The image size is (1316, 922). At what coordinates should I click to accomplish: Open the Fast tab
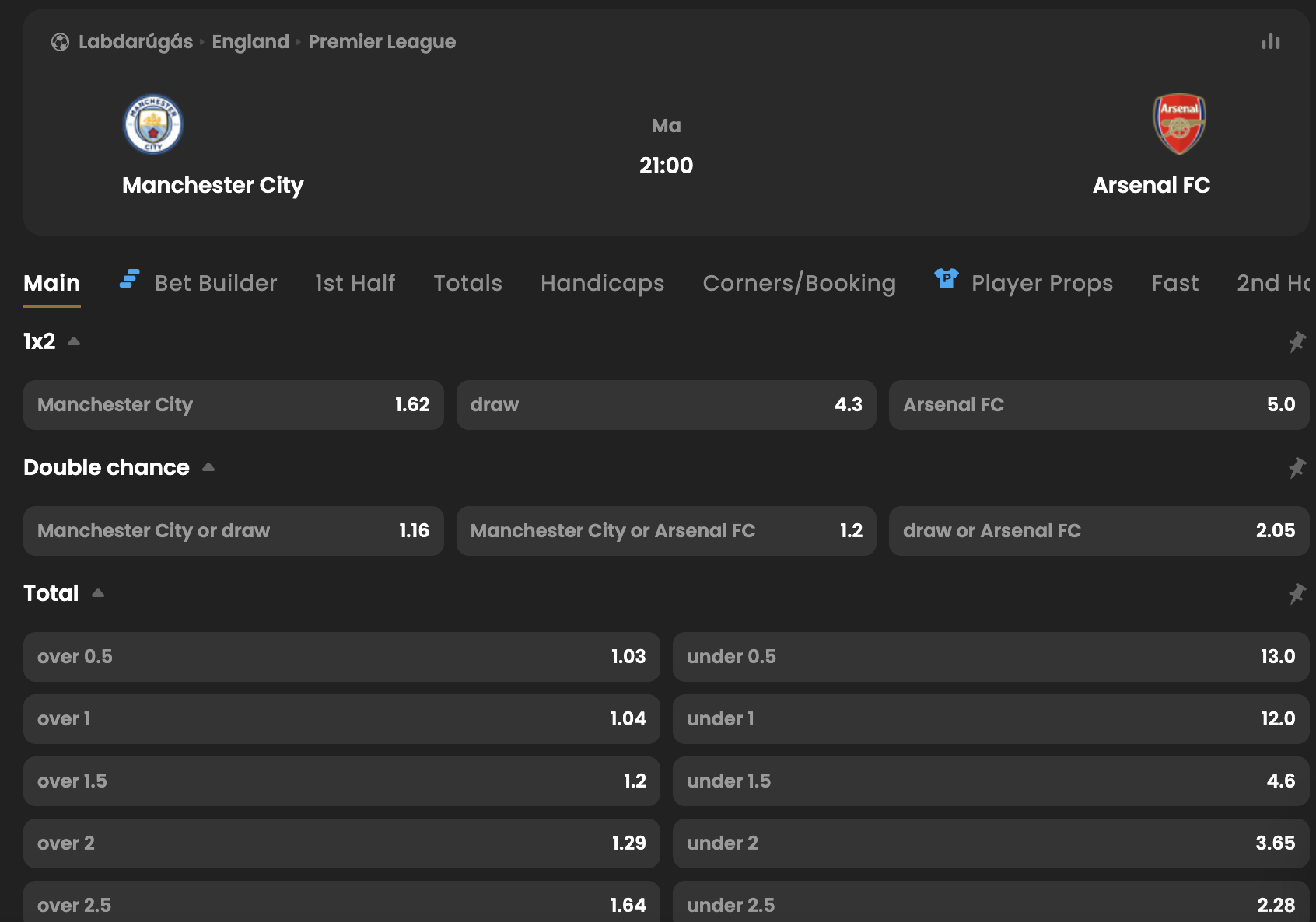1175,283
